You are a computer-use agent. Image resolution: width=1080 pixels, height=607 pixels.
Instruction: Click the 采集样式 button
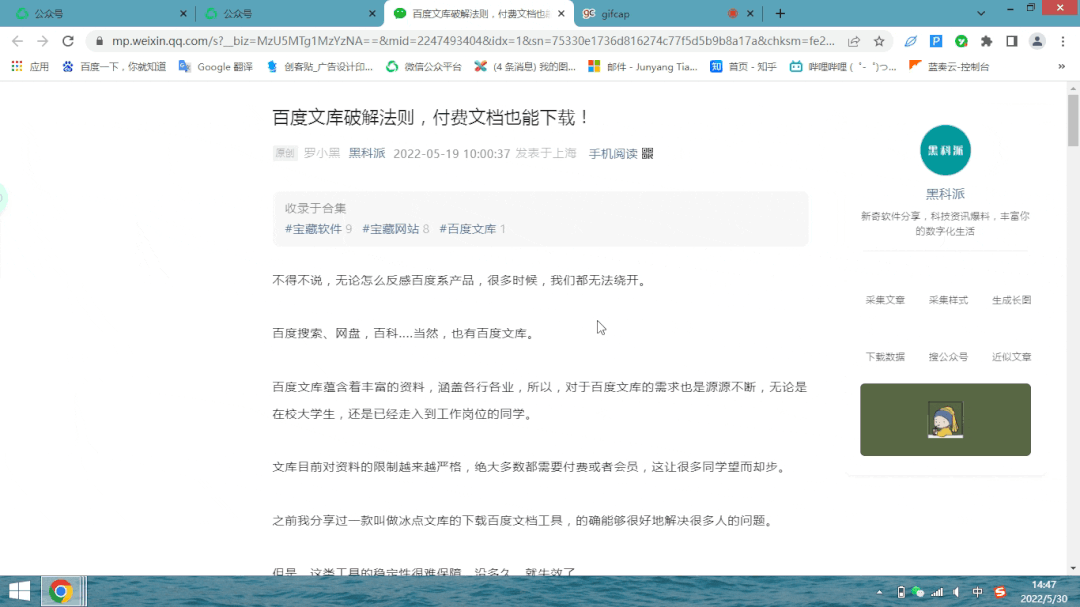tap(948, 300)
